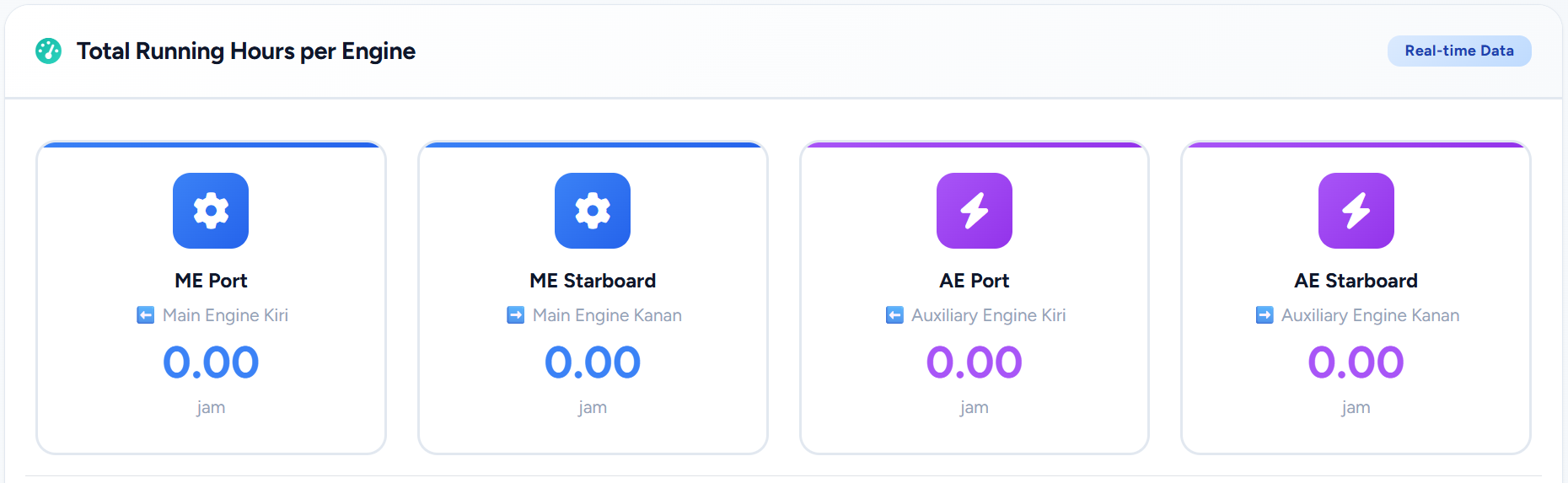Select the AE Starboard card title
This screenshot has width=1568, height=483.
1356,281
